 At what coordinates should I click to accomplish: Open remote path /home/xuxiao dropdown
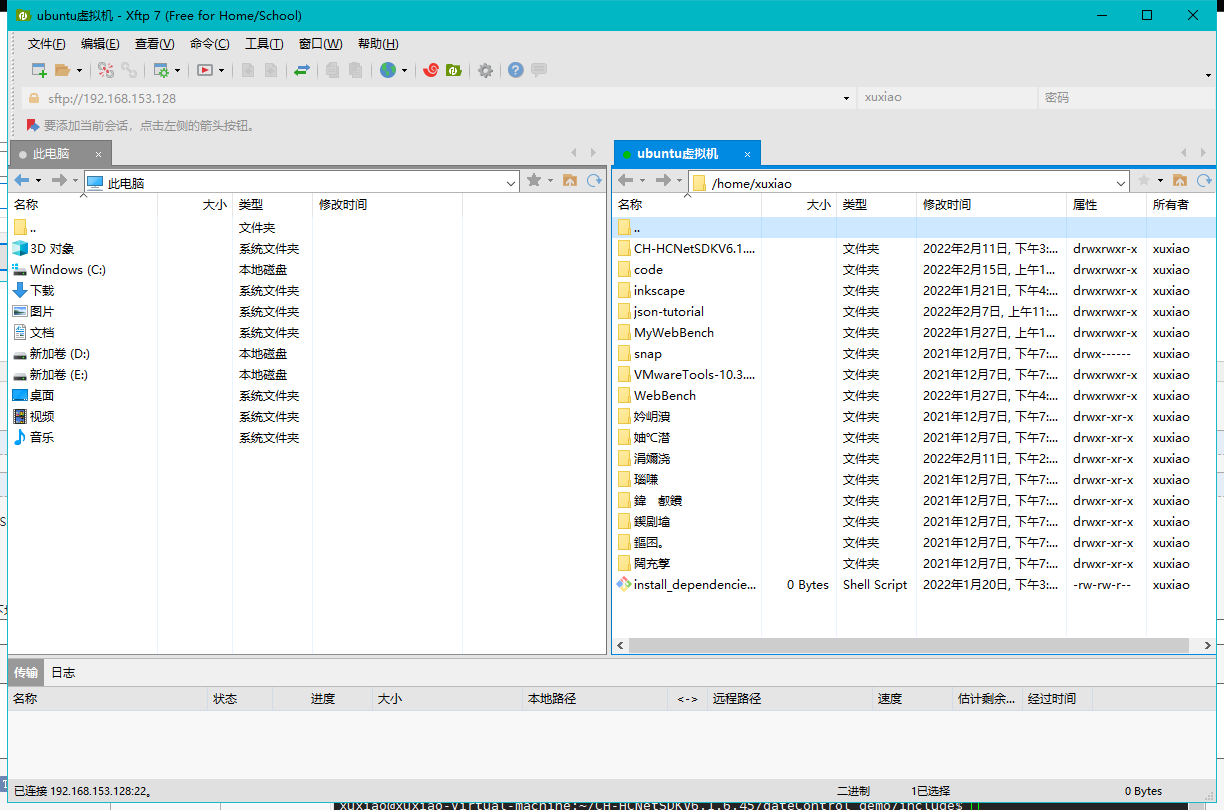[x=1121, y=183]
